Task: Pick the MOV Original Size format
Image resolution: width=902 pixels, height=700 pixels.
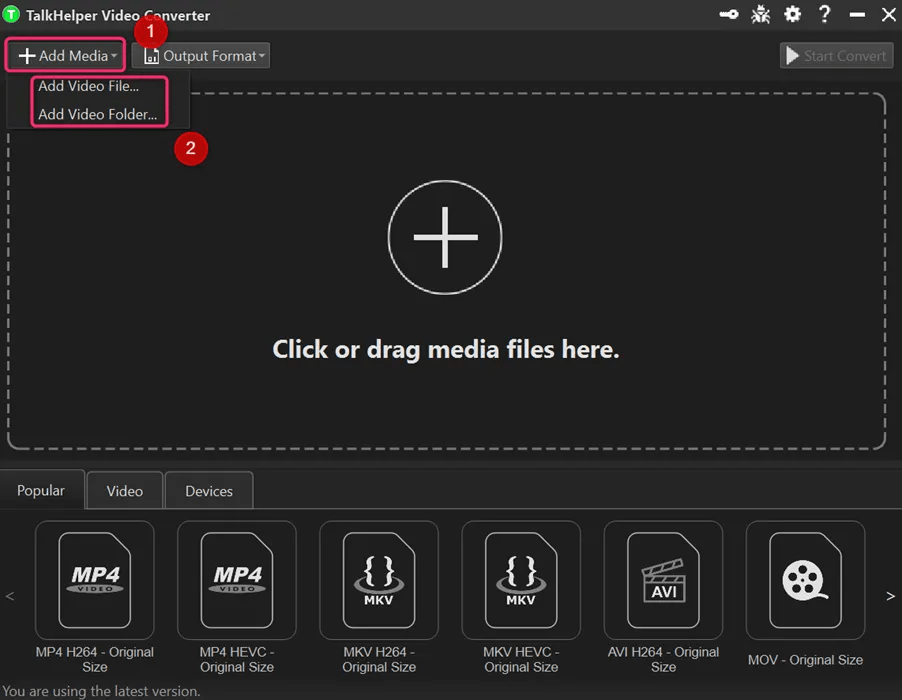Action: 805,580
